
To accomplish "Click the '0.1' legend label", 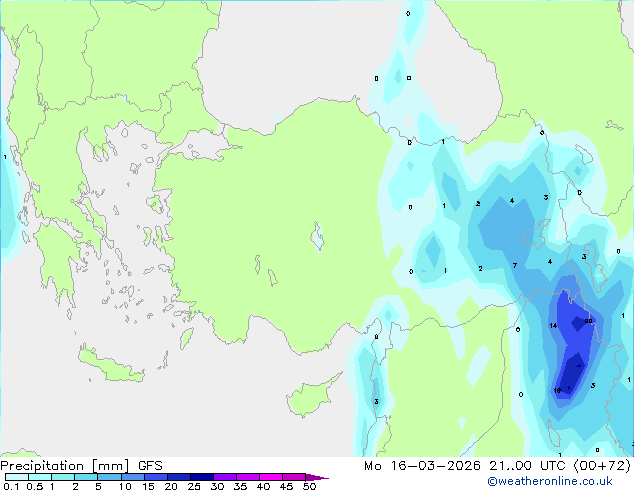I will coord(11,486).
